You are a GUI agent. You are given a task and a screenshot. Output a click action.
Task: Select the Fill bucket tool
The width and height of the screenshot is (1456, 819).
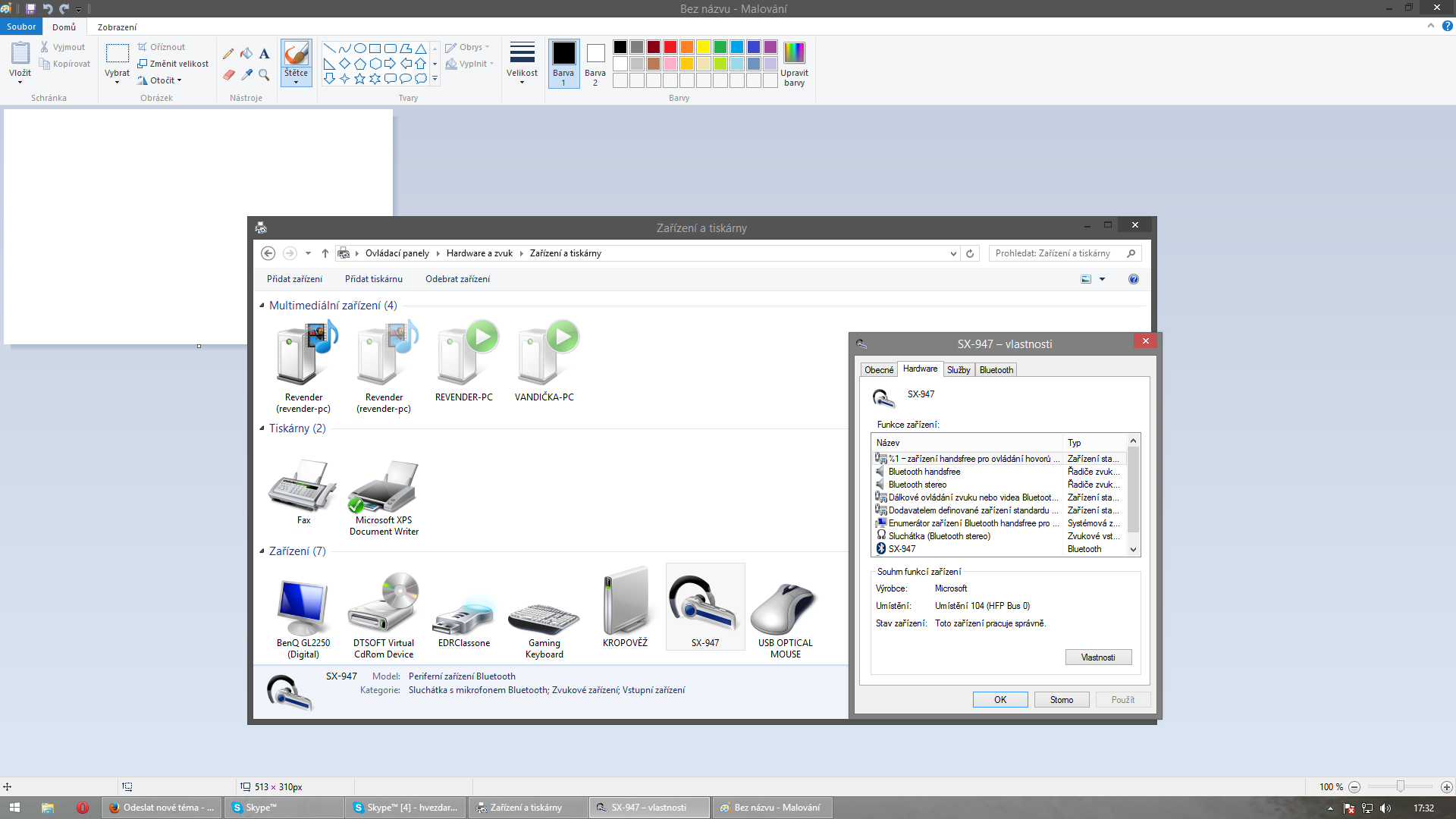point(246,54)
